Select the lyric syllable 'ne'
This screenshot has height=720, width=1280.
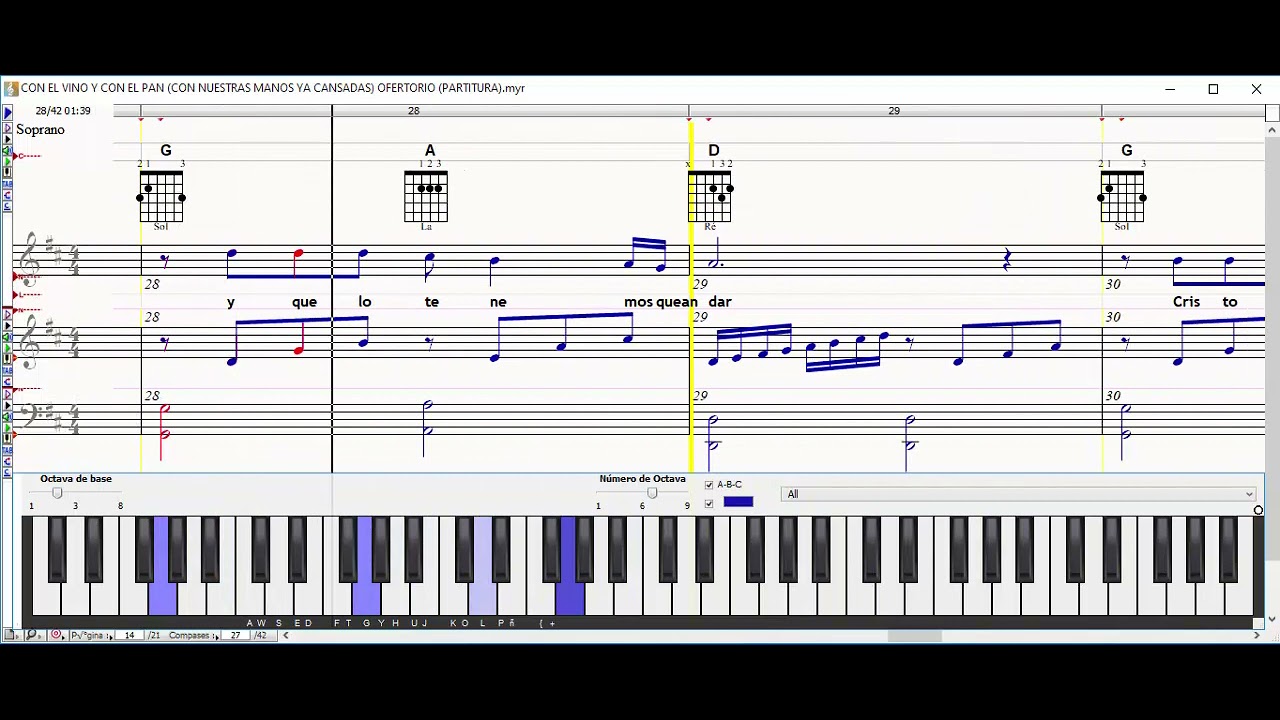498,302
